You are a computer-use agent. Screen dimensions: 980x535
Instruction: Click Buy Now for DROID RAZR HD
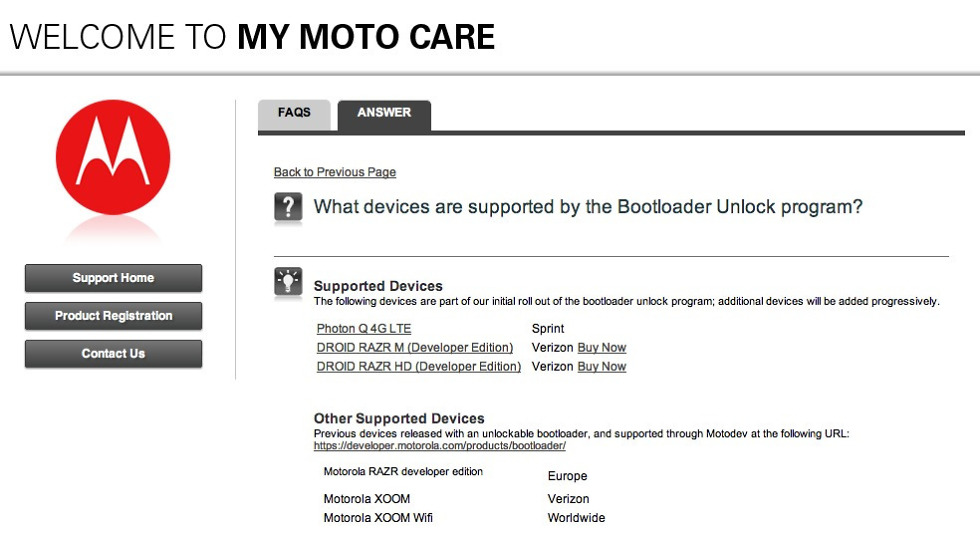pyautogui.click(x=602, y=367)
